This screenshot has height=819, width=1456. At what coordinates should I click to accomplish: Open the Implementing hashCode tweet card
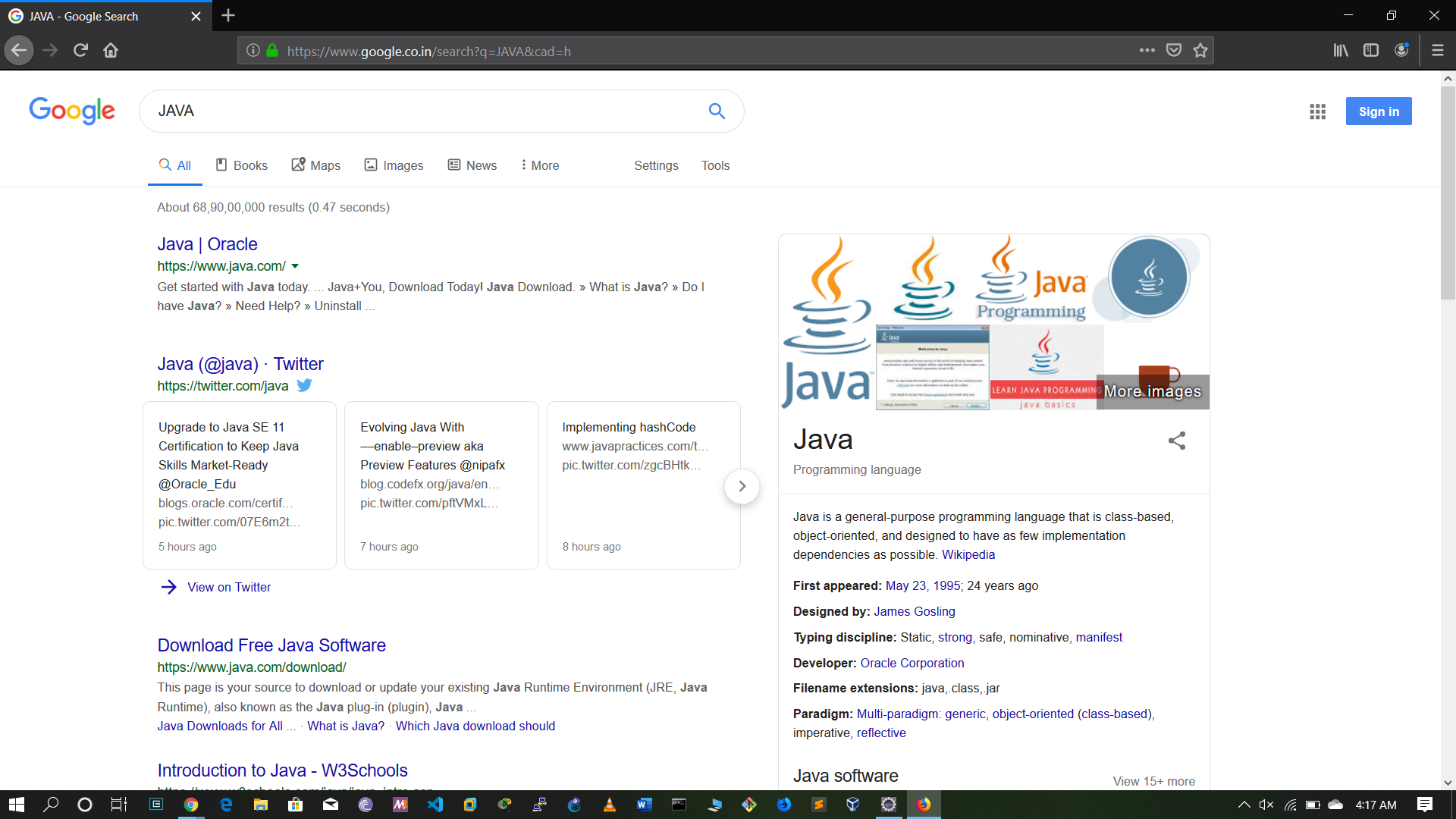pos(643,485)
